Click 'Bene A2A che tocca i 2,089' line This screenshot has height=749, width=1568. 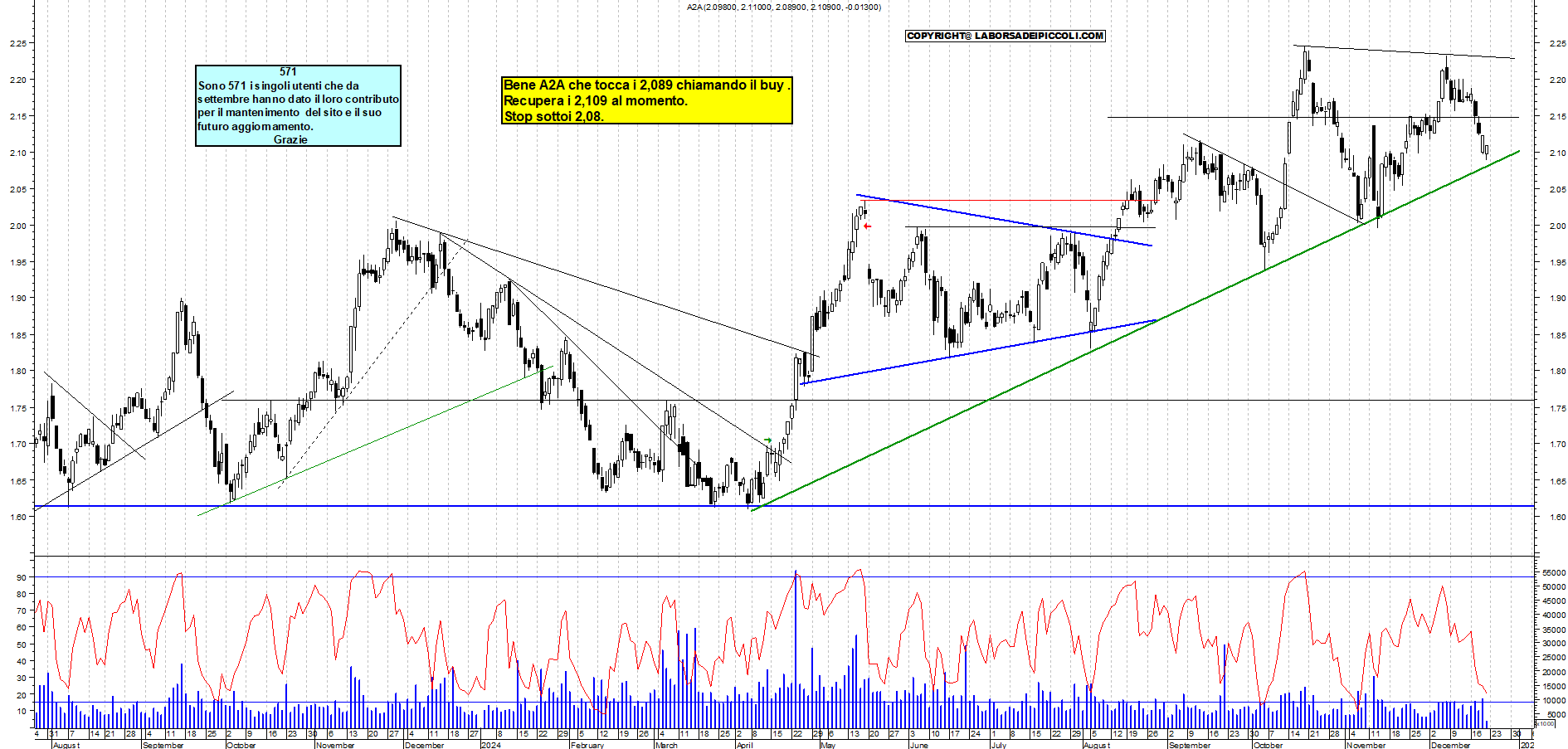(647, 85)
